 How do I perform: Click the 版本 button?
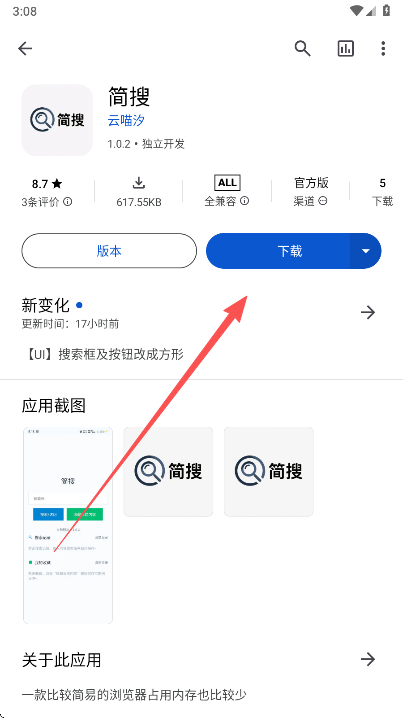coord(109,251)
